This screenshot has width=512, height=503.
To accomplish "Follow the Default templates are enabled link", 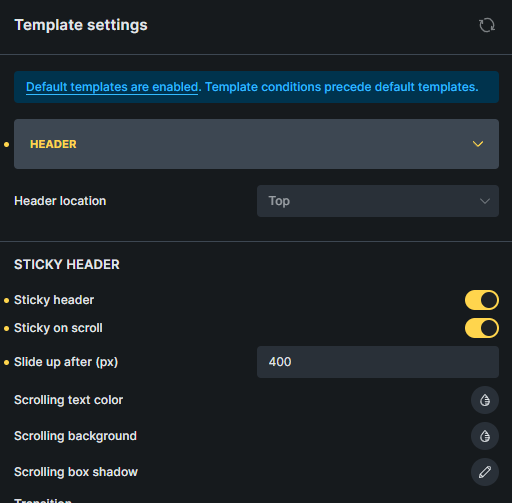I will [112, 87].
